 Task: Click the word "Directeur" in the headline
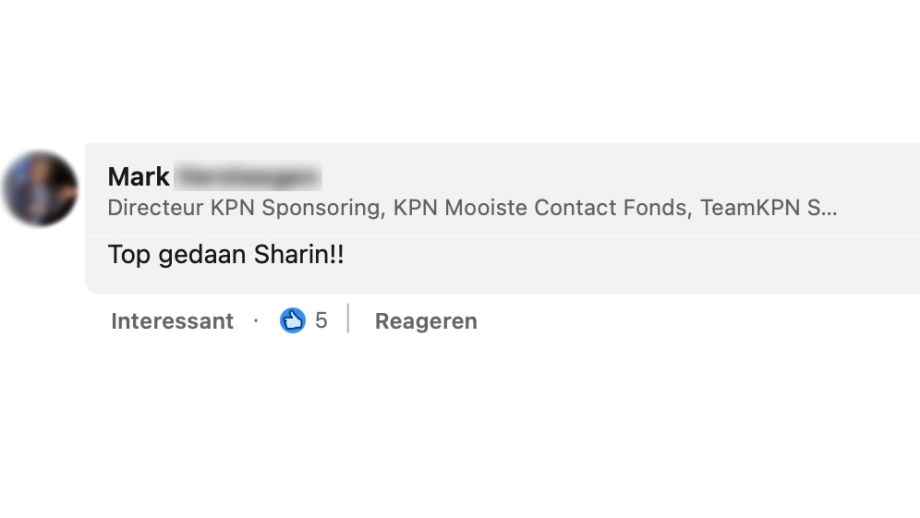(x=155, y=208)
